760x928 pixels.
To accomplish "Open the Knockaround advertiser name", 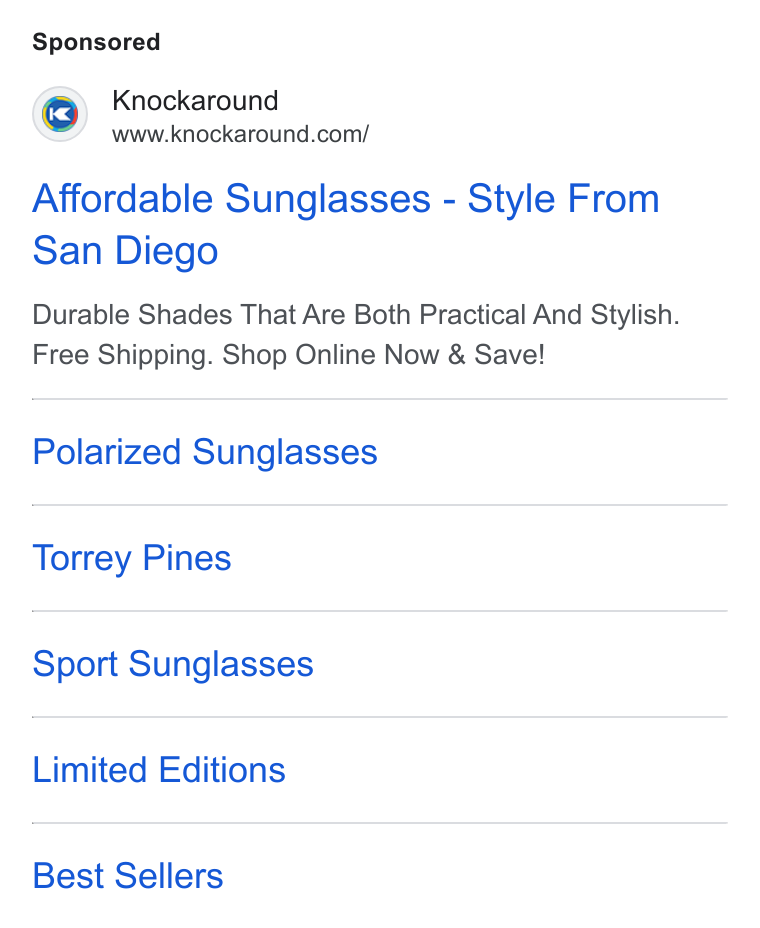I will 195,100.
